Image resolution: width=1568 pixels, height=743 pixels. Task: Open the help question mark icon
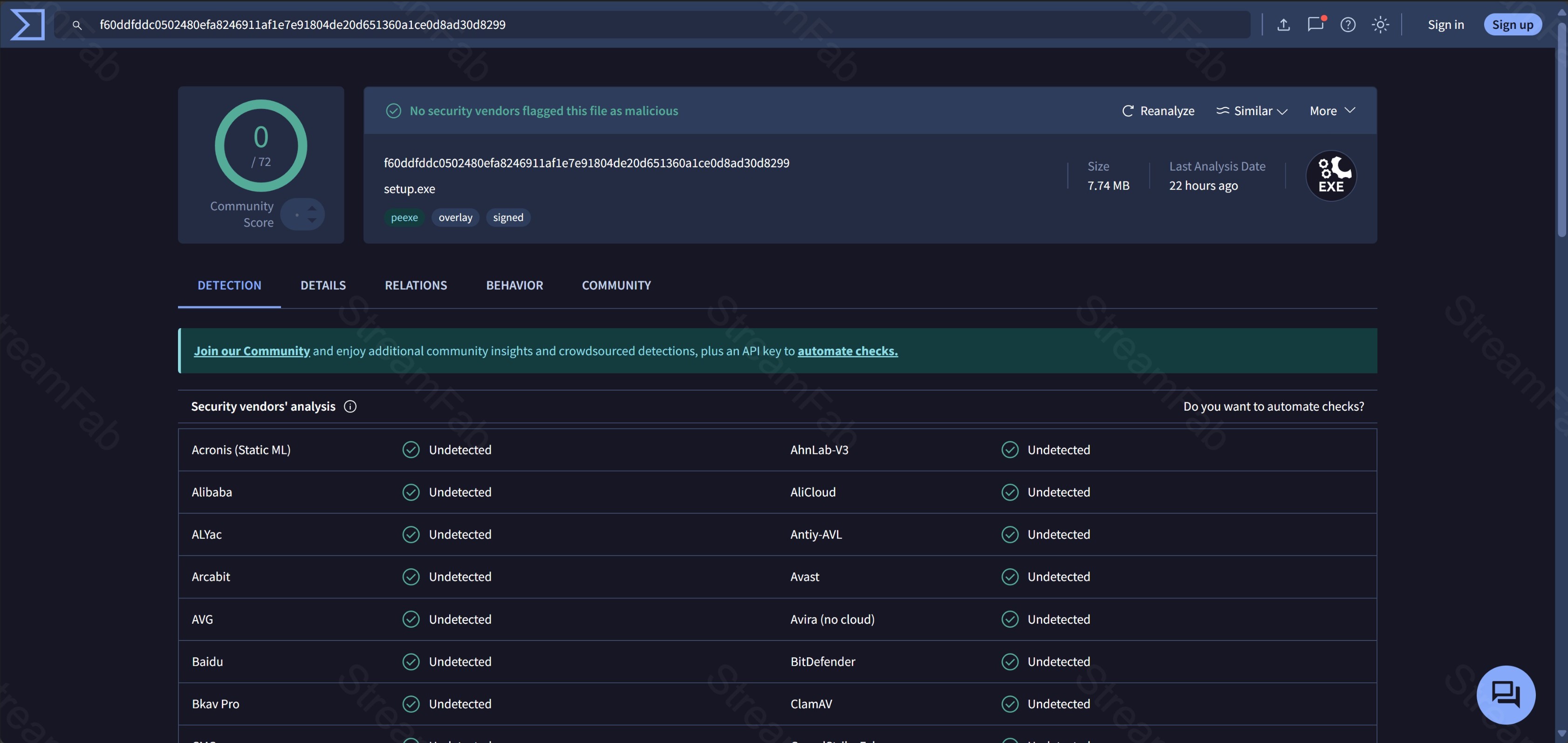tap(1348, 25)
